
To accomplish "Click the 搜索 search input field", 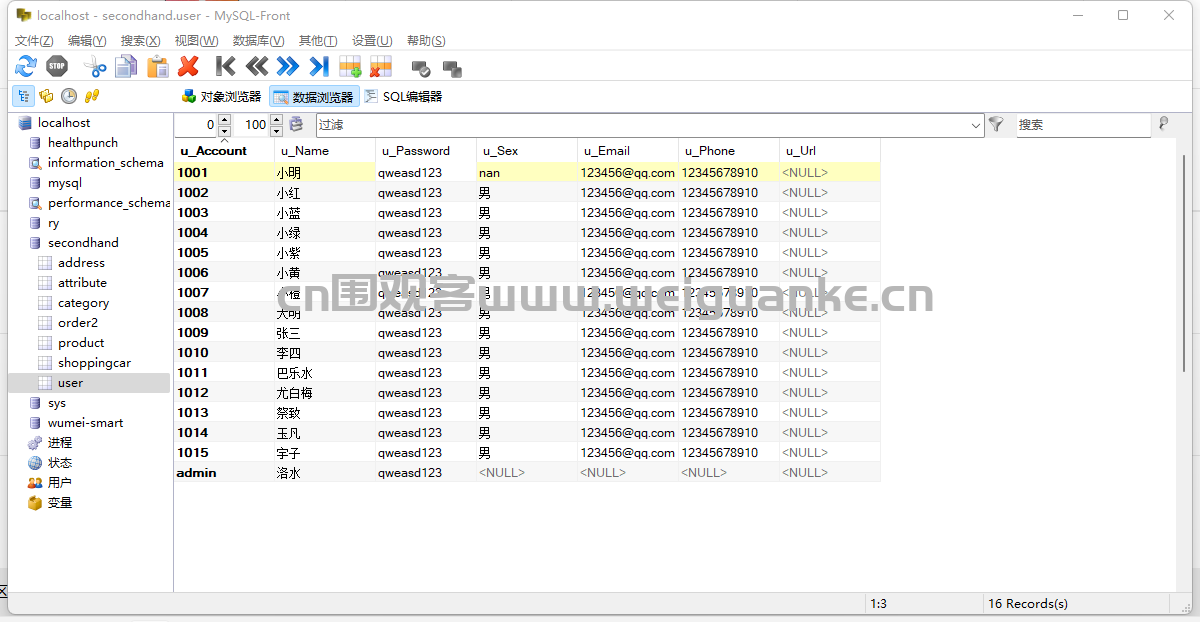I will click(1083, 125).
